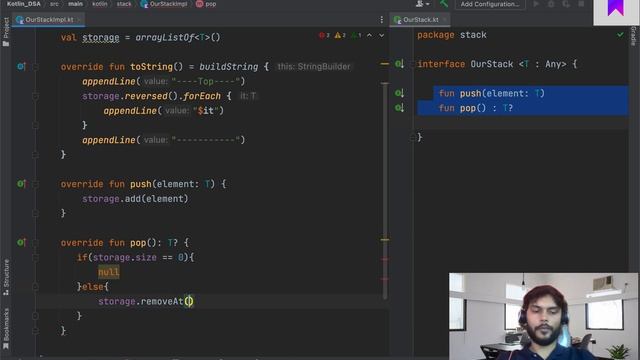Toggle the Structure tool window
The image size is (640, 360).
[x=6, y=277]
